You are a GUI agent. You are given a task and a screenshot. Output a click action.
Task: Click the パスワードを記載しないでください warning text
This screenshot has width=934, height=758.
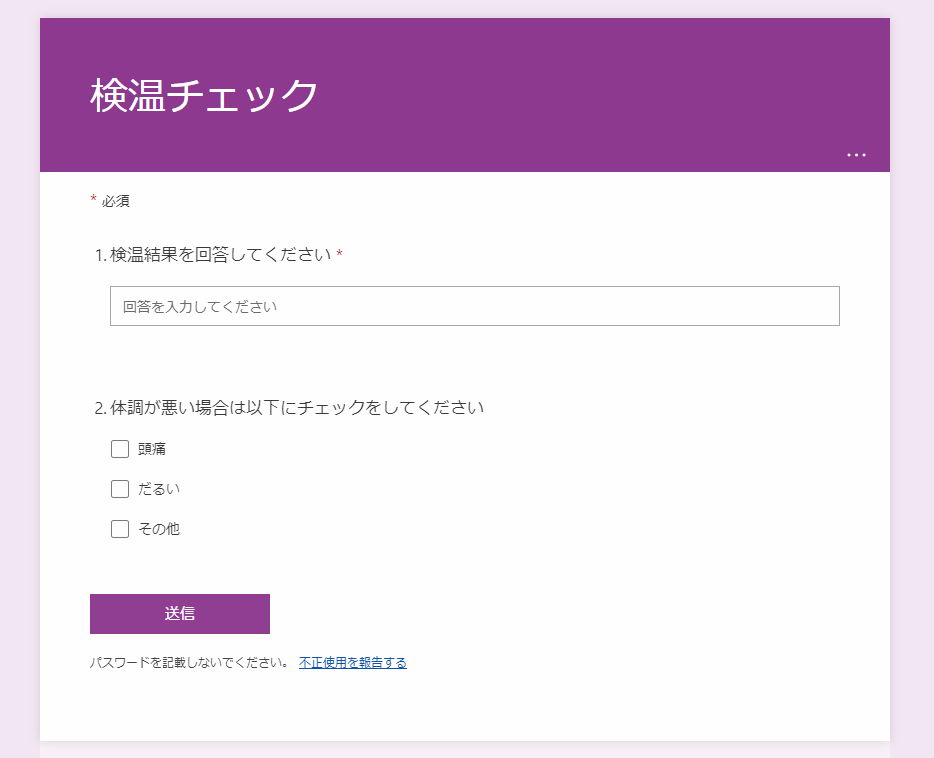185,662
